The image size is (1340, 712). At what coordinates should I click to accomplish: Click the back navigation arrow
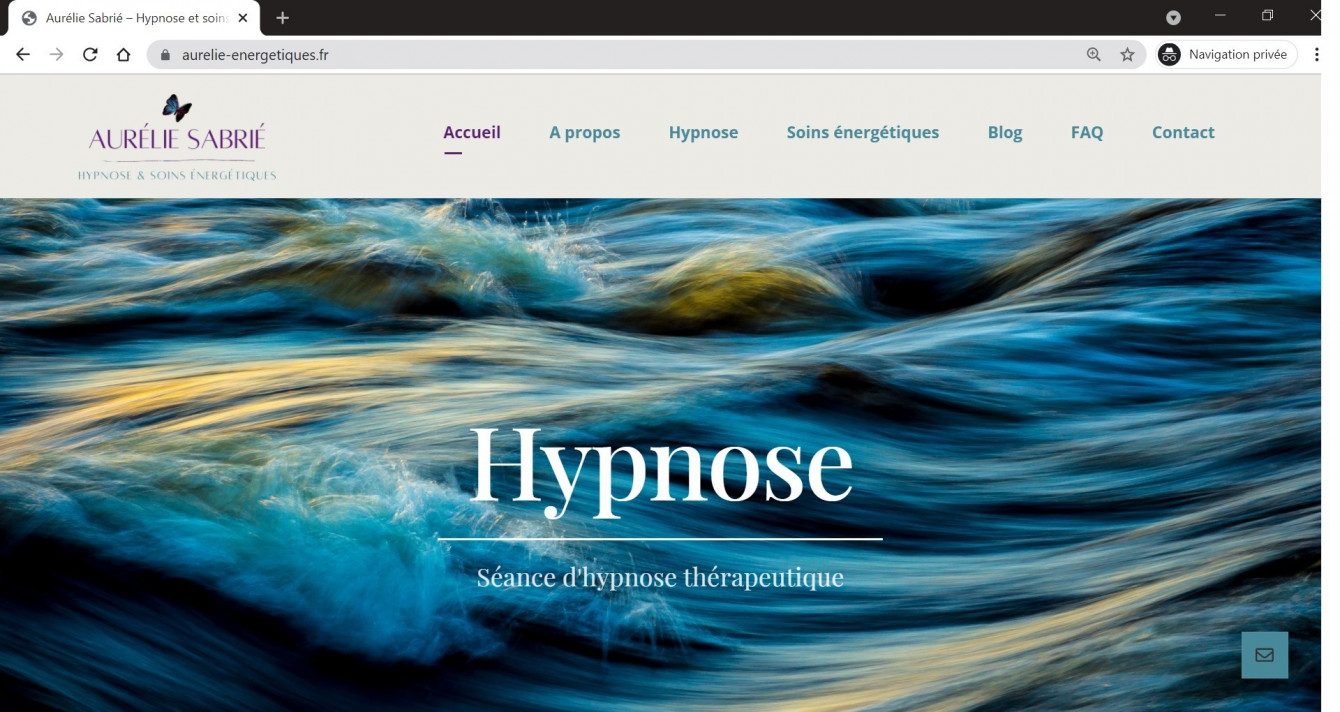pyautogui.click(x=22, y=54)
